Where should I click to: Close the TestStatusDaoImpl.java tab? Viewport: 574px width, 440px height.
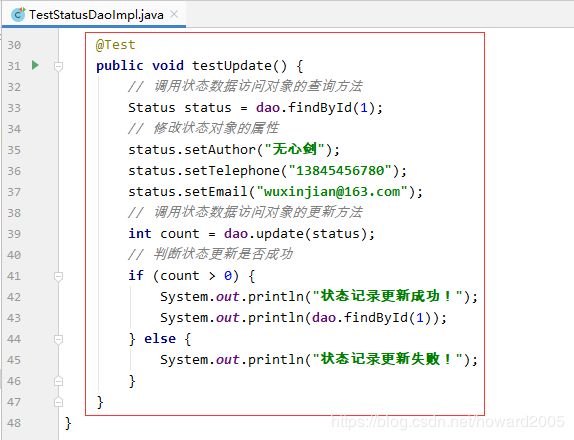[x=174, y=14]
